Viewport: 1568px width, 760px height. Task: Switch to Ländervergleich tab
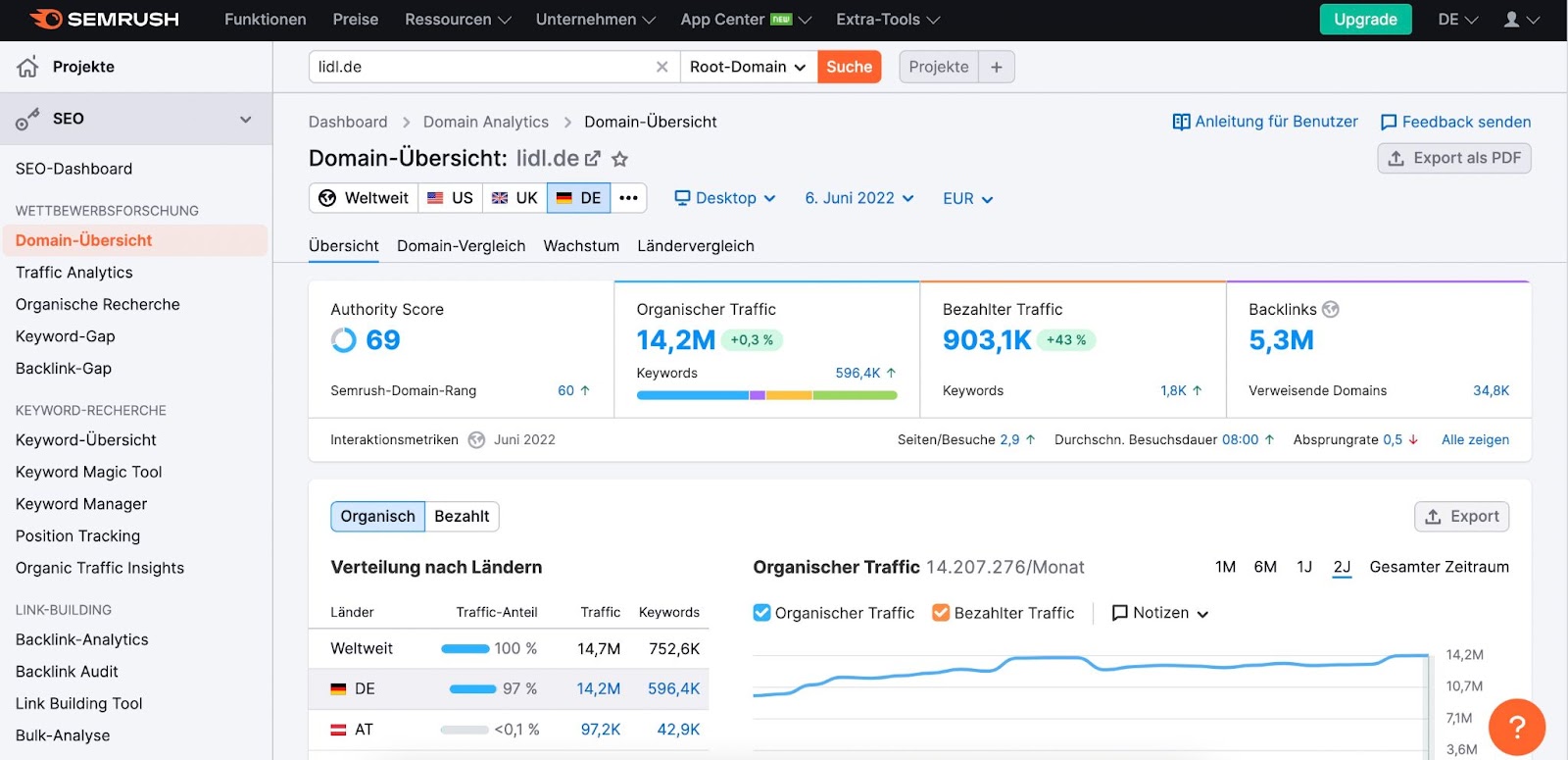(x=696, y=246)
